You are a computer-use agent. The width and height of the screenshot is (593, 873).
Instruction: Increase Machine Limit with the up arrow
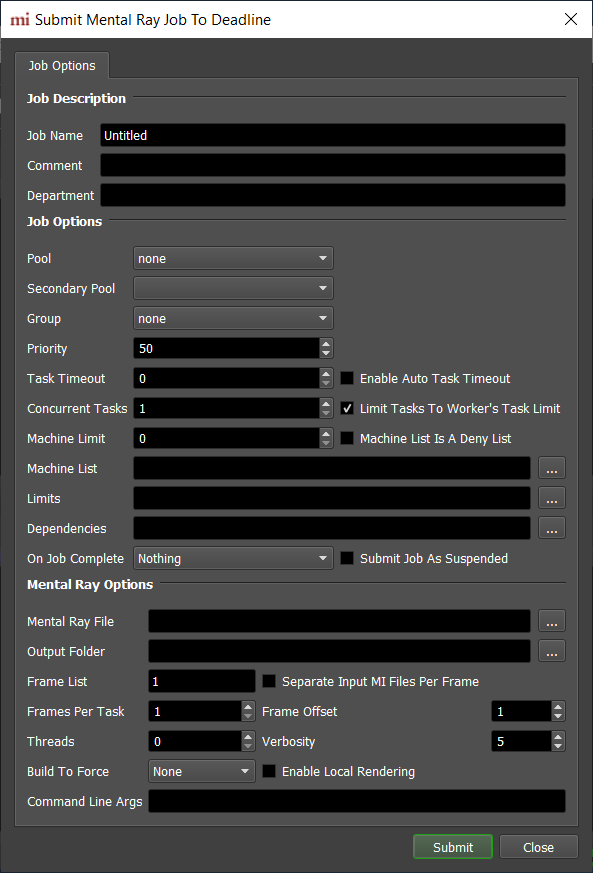point(326,434)
